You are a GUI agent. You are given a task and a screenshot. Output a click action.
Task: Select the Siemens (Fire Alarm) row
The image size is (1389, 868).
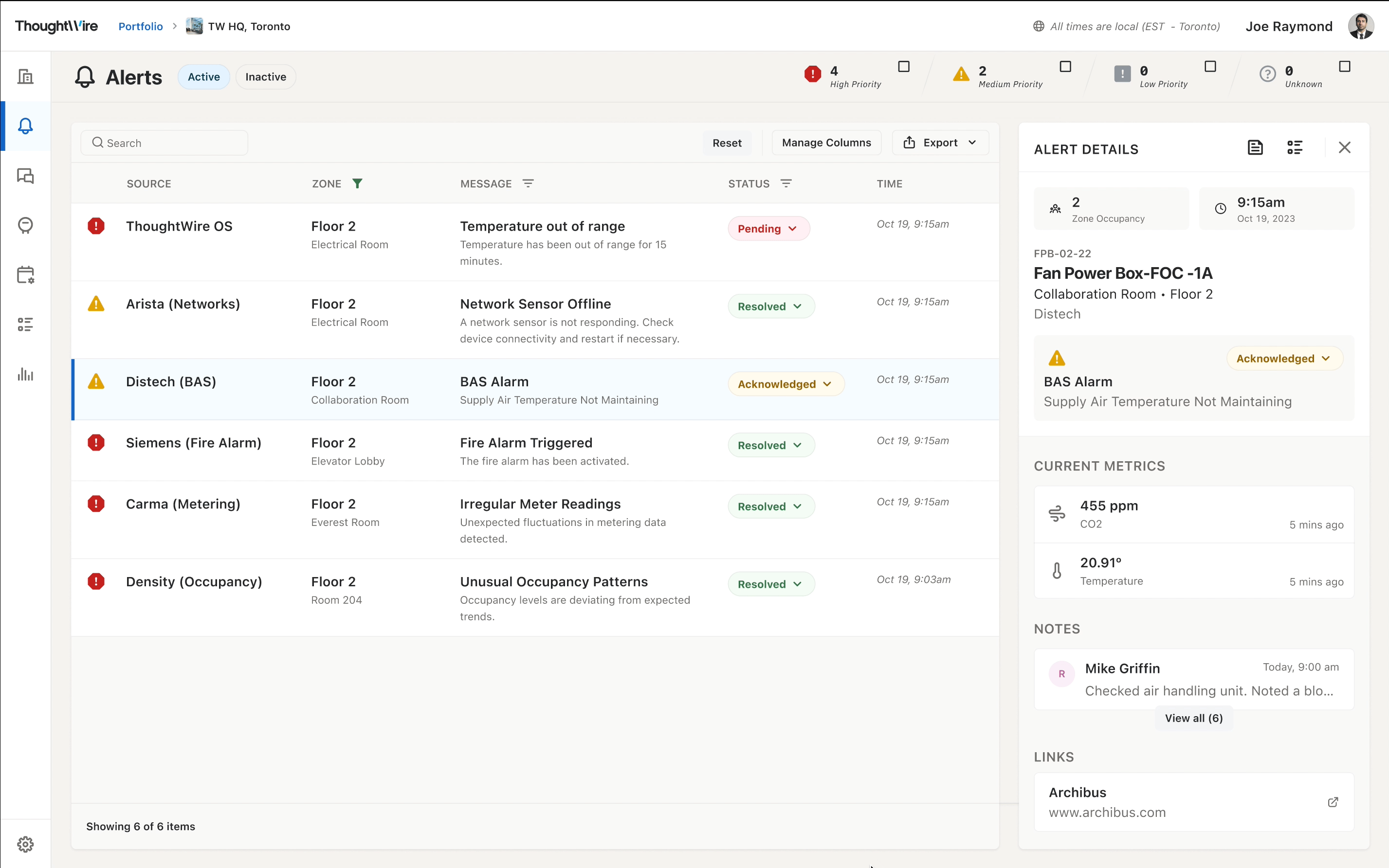(x=535, y=451)
